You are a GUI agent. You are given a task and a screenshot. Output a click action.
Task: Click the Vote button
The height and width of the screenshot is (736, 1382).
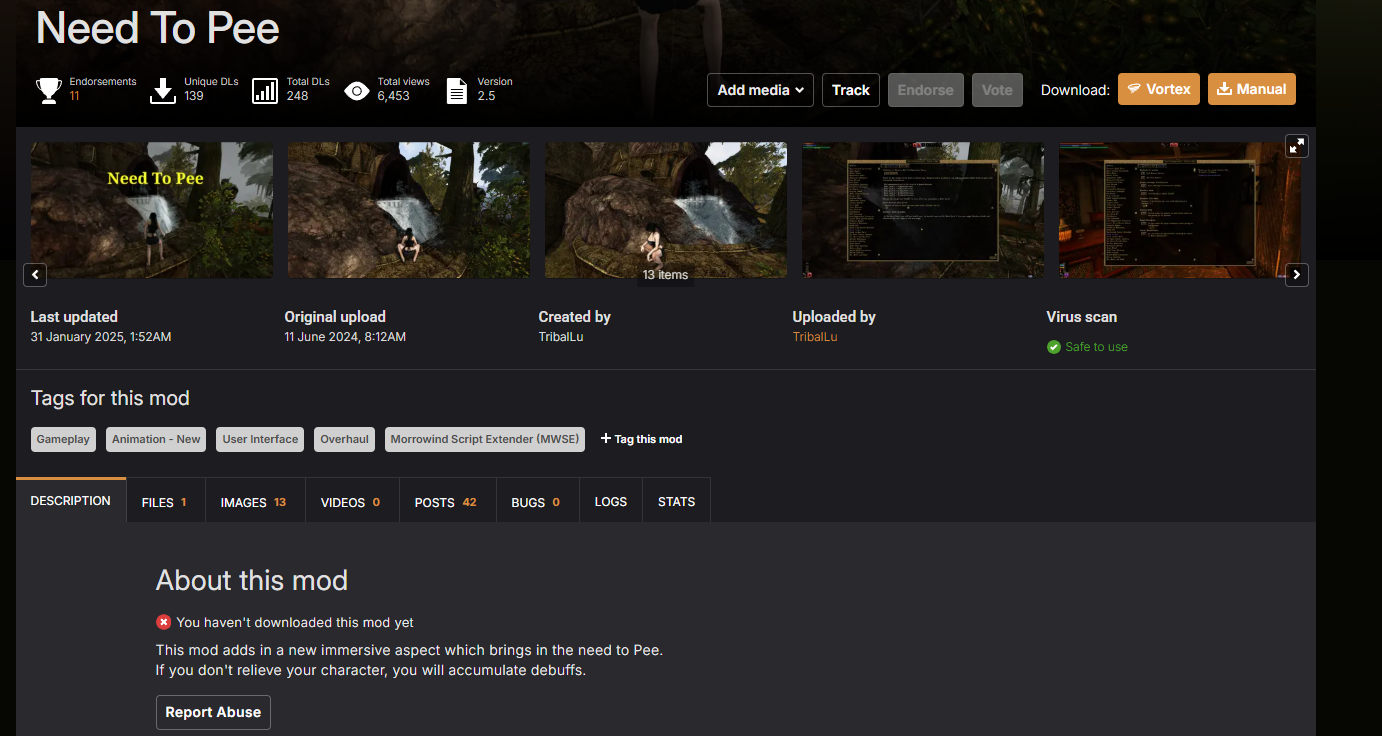click(997, 90)
